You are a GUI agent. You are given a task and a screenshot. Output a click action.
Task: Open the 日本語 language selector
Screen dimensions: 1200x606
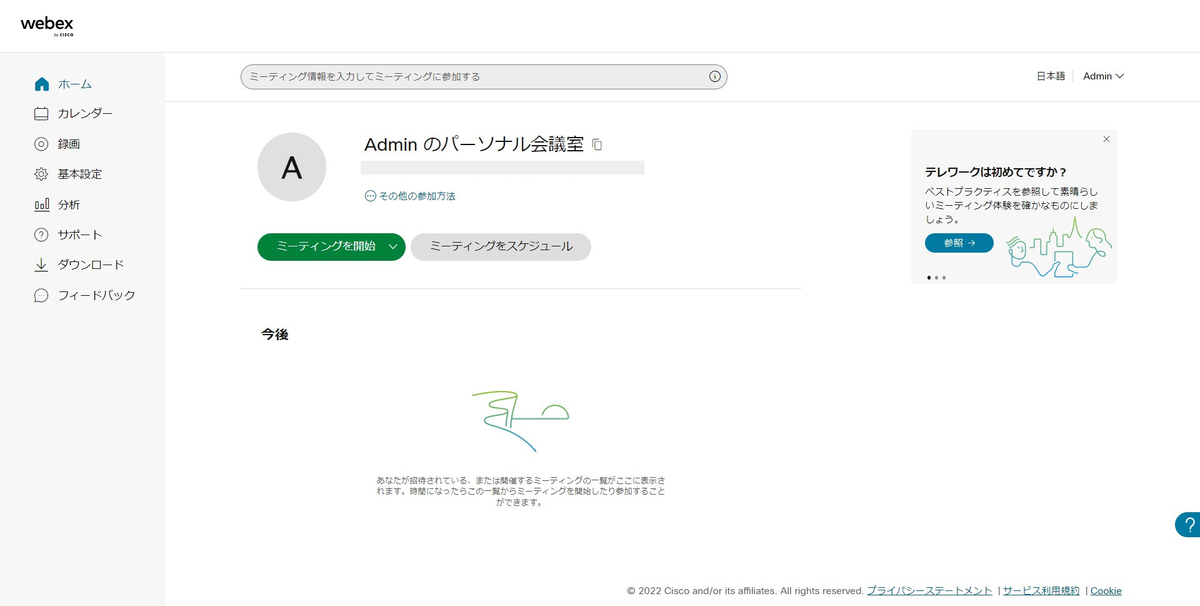coord(1050,75)
